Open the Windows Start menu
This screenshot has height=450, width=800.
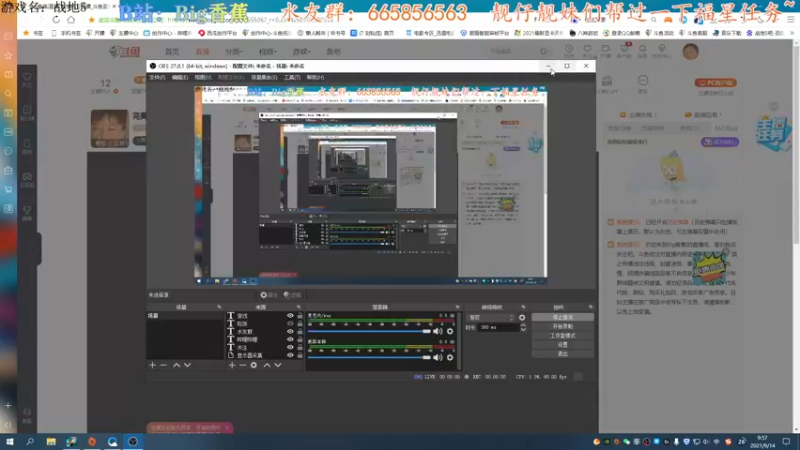coord(9,441)
